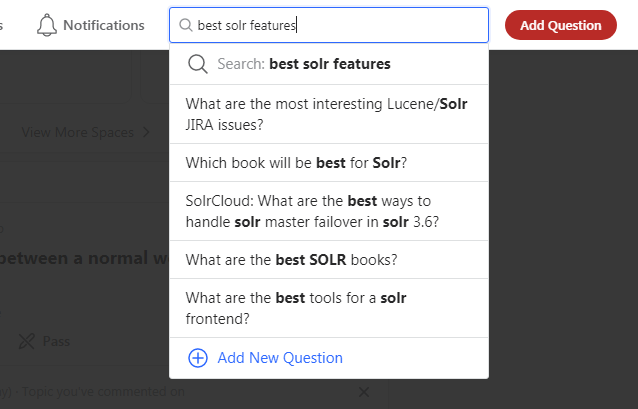This screenshot has width=638, height=409.
Task: Select 'What are the best SOLR books?'
Action: coord(329,260)
